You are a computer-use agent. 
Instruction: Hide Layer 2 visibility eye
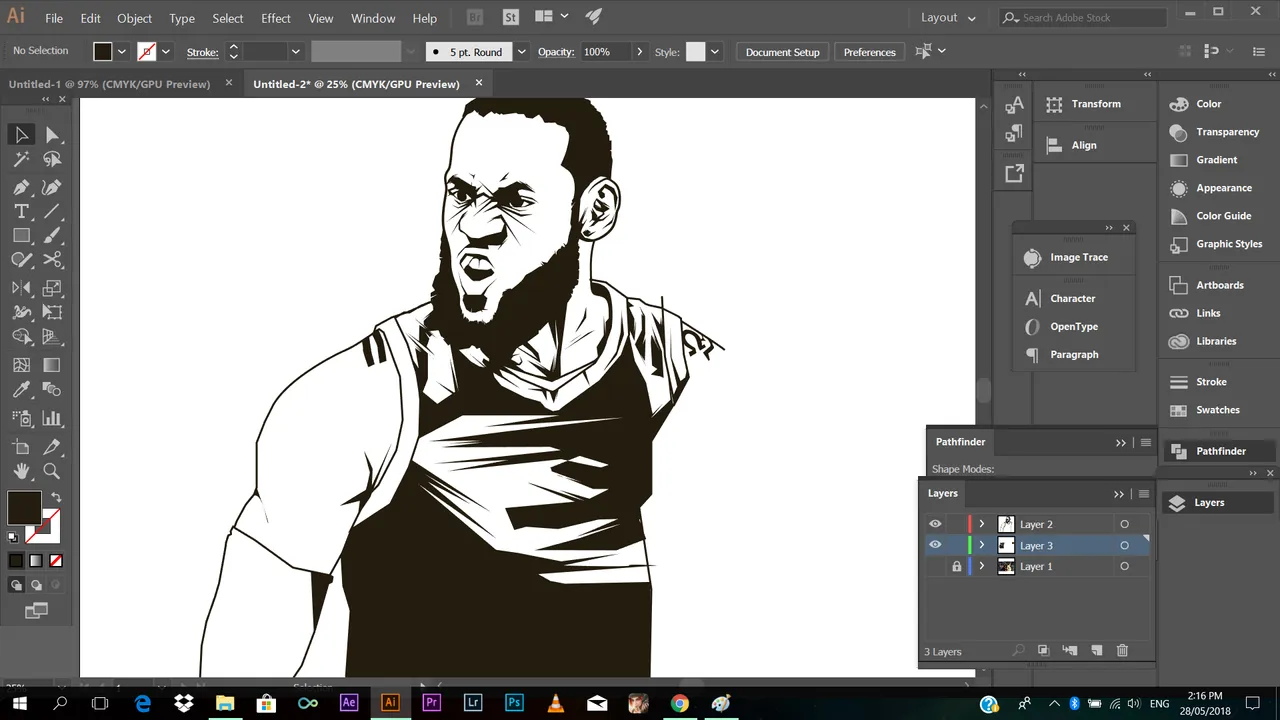(x=935, y=524)
